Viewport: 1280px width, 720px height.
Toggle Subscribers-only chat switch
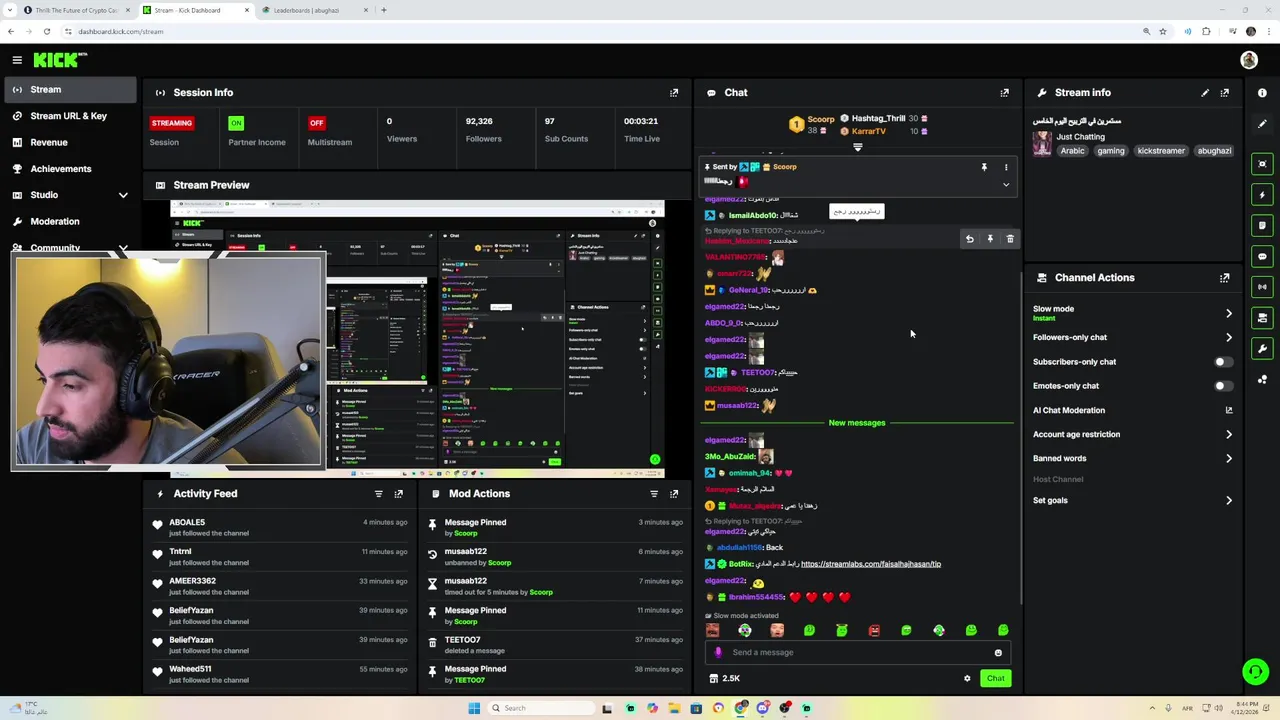point(1223,362)
